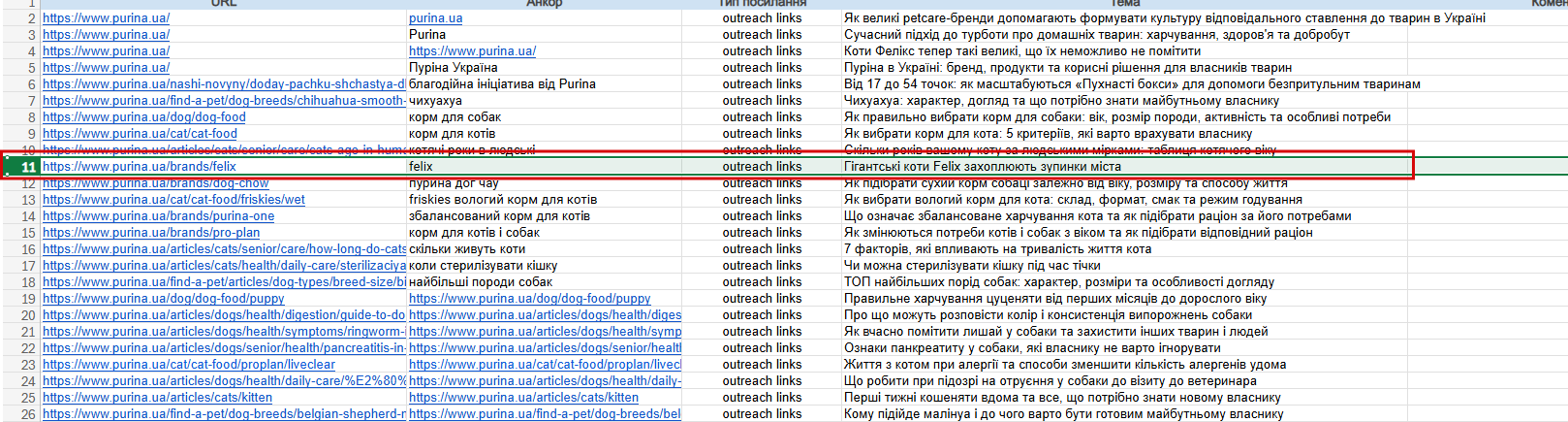Screen dimensions: 1568x422
Task: Select the 'Коти Фелікс тепер такі великі' topic cell
Action: (x=1124, y=51)
